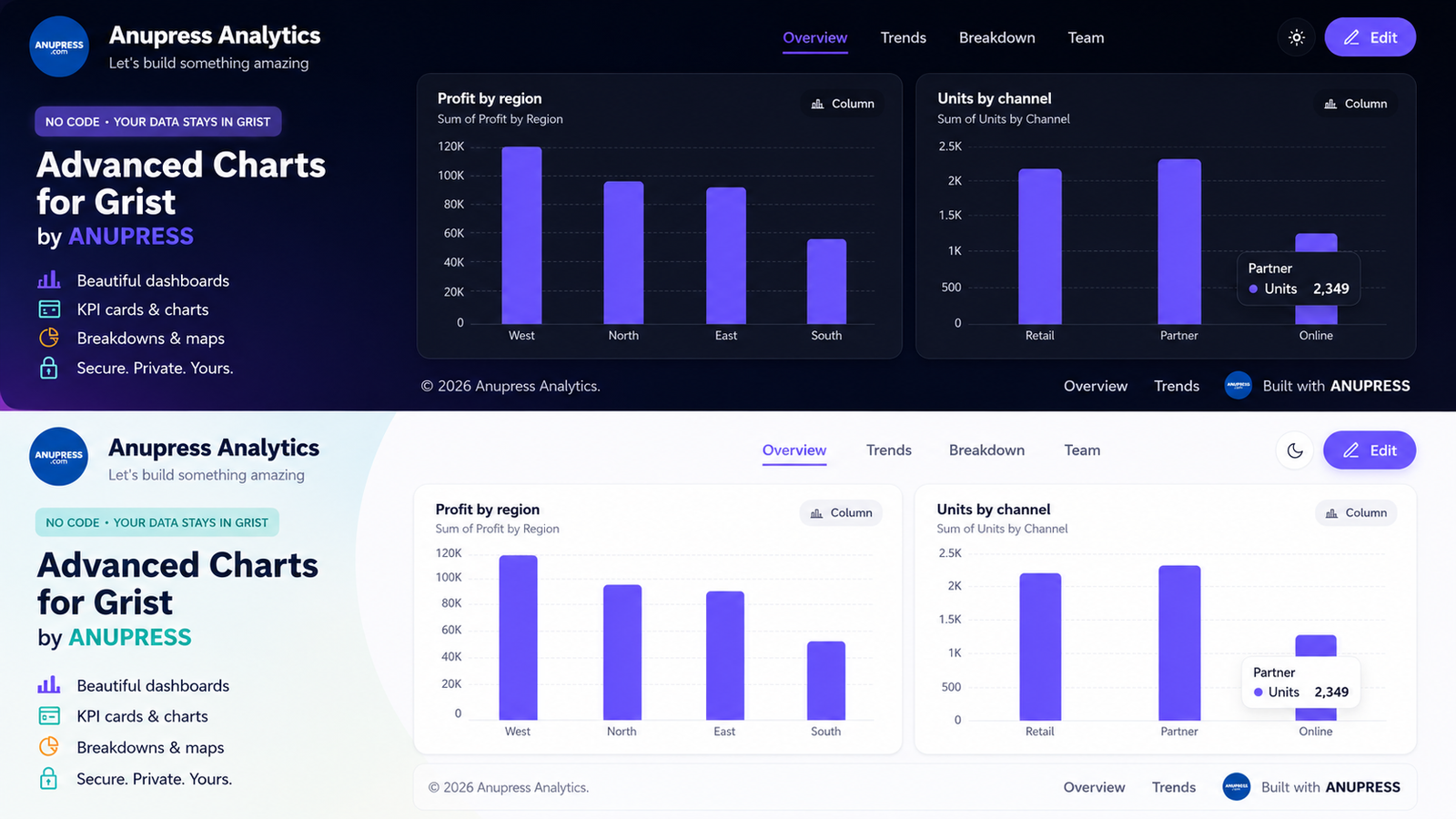Toggle light mode with the sun icon
The width and height of the screenshot is (1456, 819).
pyautogui.click(x=1296, y=37)
